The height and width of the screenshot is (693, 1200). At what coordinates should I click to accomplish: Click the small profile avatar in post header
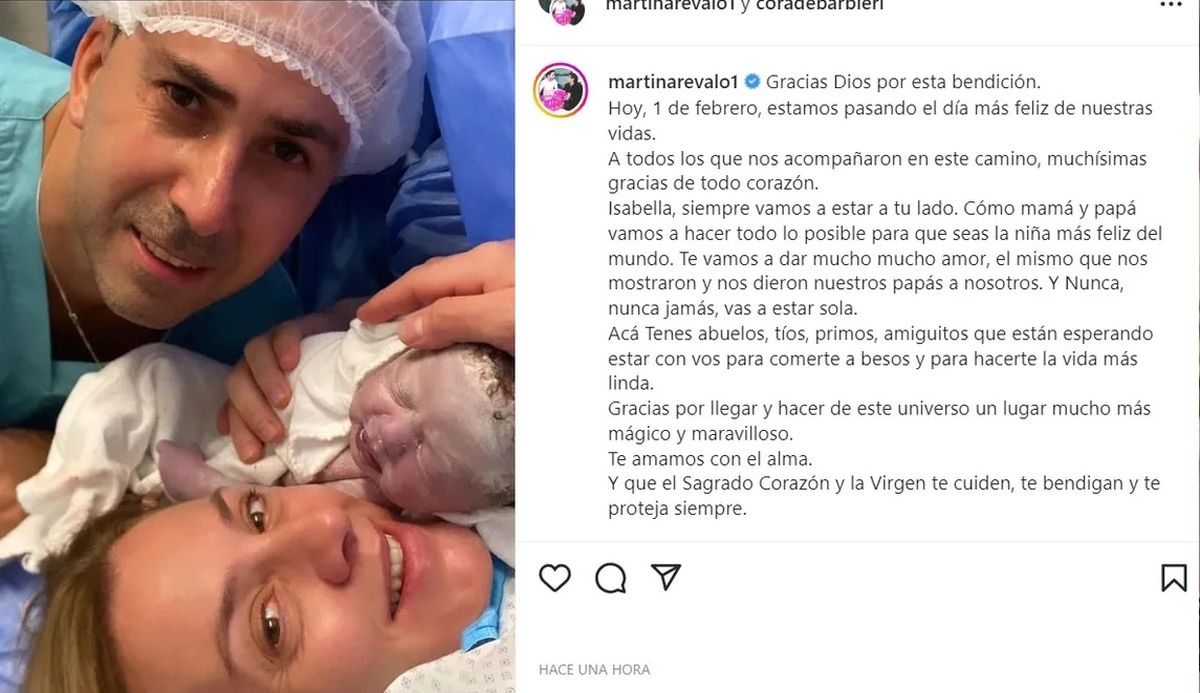coord(560,8)
